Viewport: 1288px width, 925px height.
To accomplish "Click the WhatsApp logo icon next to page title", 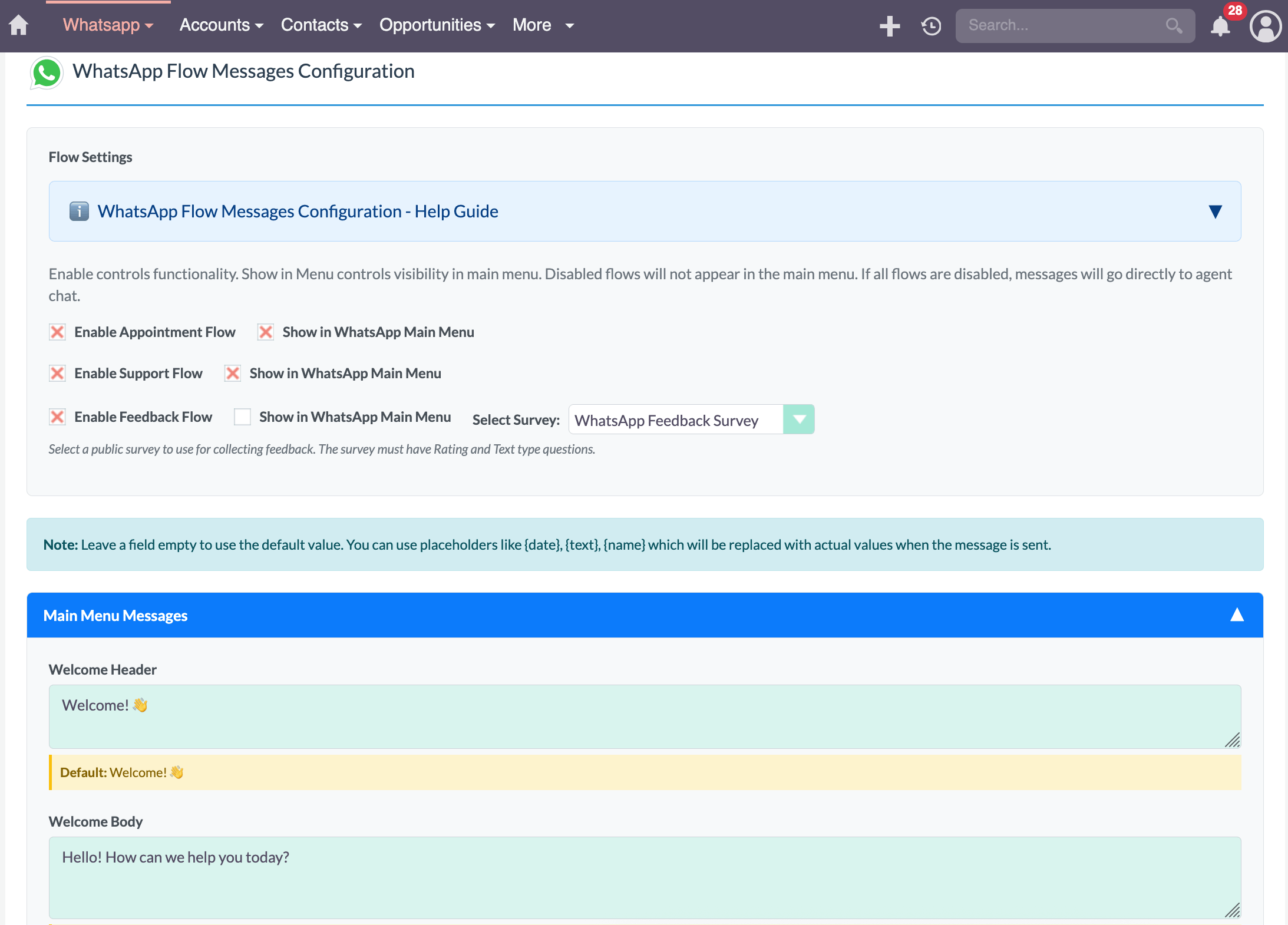I will click(x=47, y=72).
